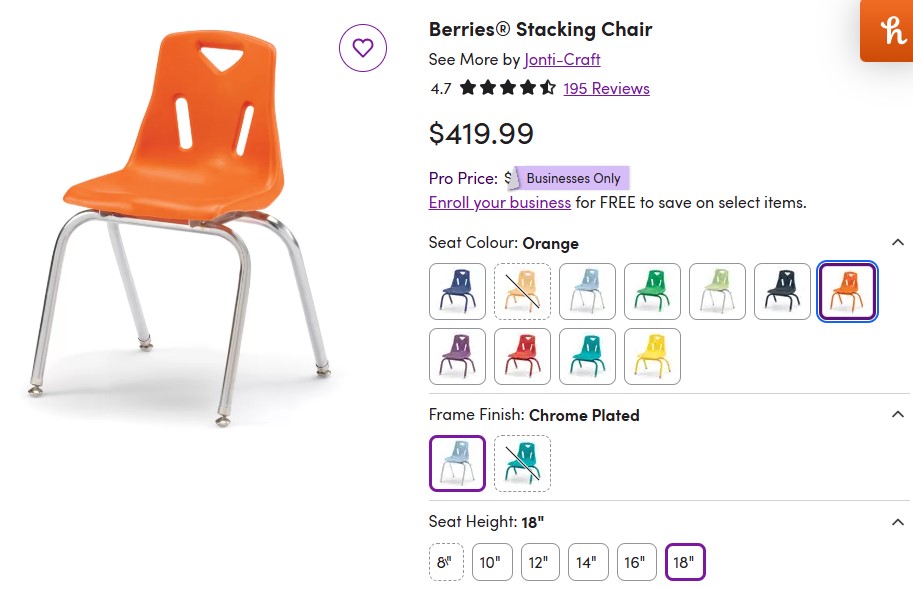Viewport: 913px width, 589px height.
Task: Choose the 14" seat height option
Action: [x=588, y=562]
